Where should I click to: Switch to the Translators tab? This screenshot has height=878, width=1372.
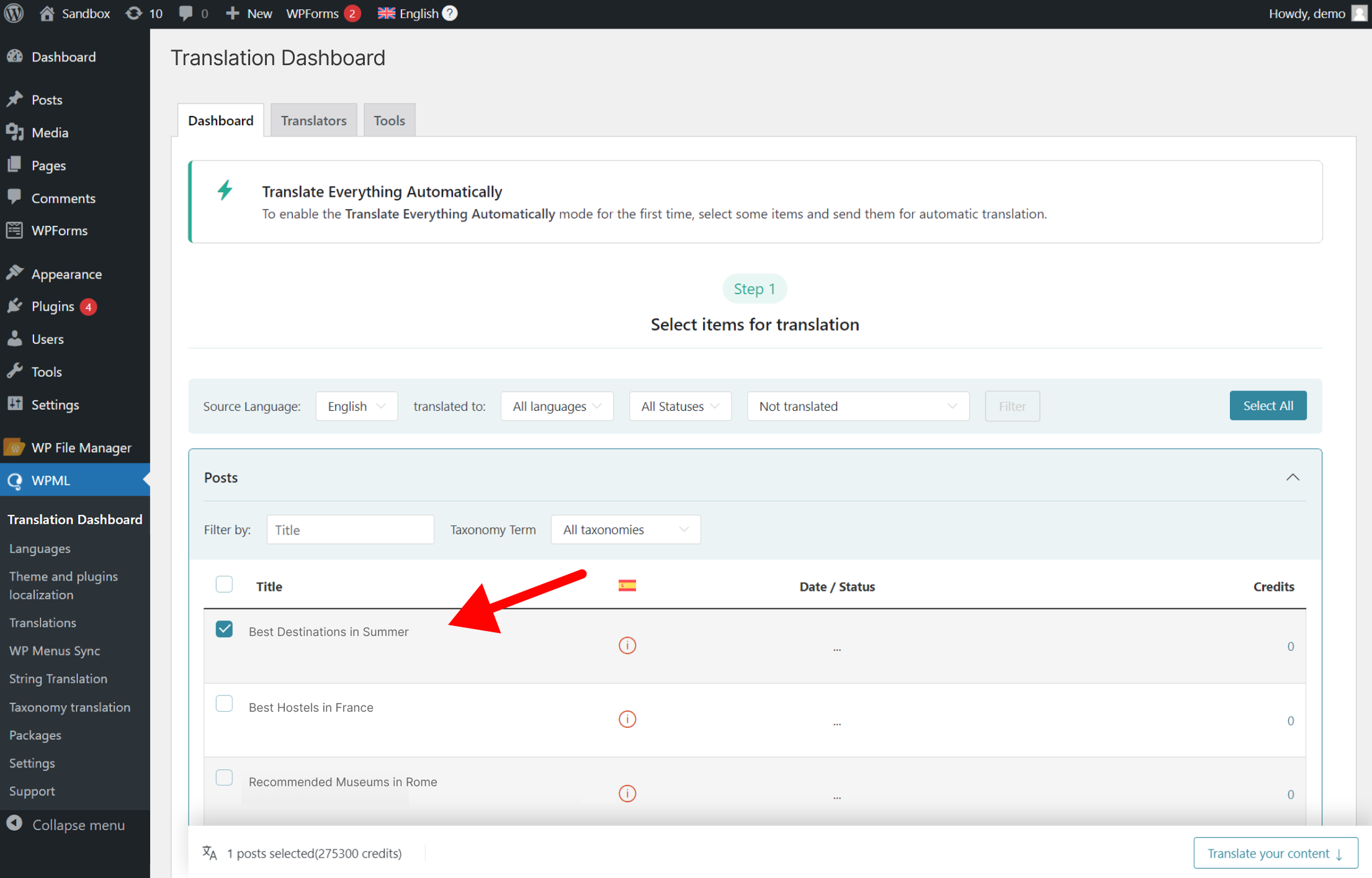(x=313, y=120)
